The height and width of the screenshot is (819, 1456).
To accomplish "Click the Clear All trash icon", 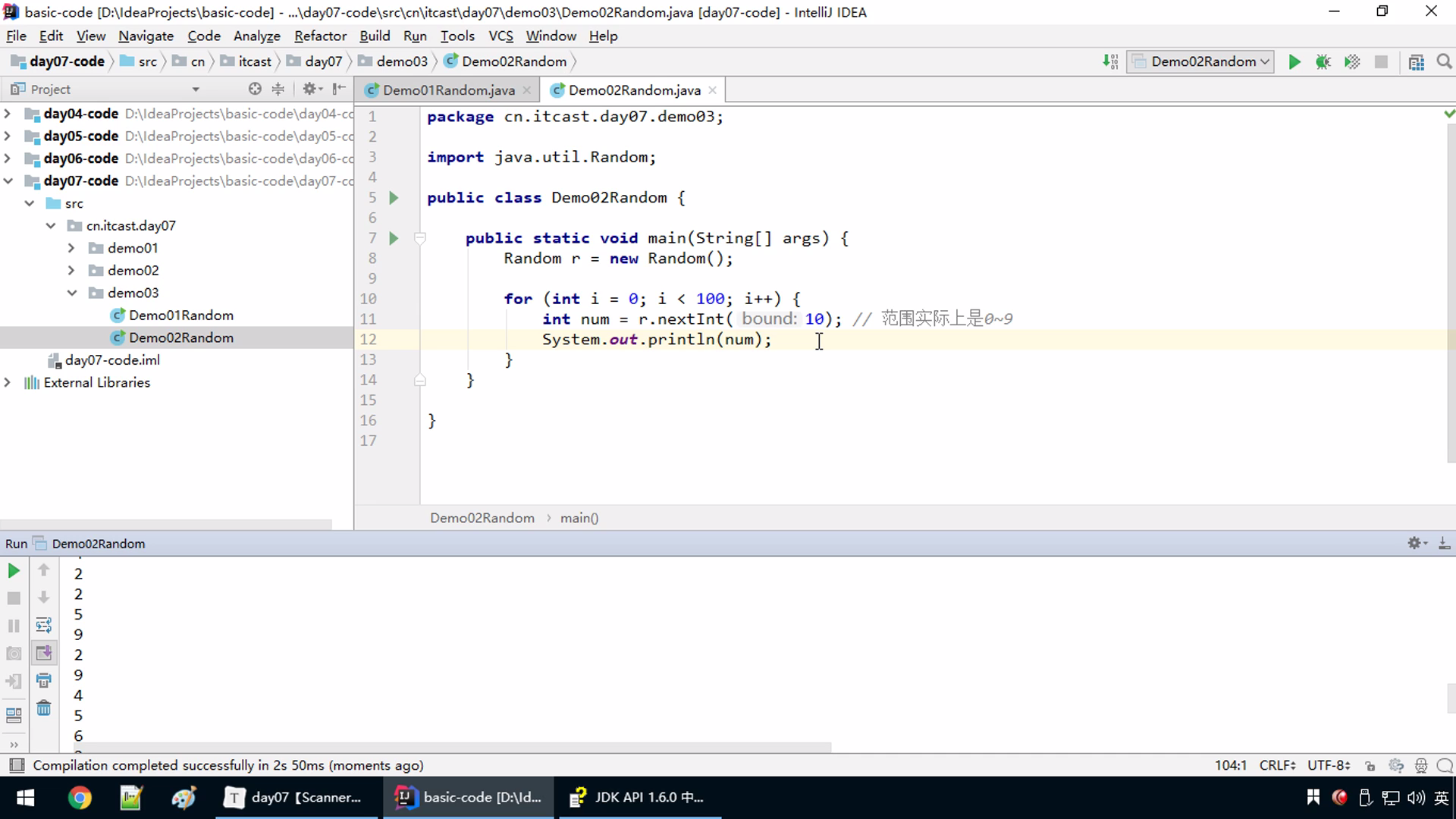I will (x=44, y=708).
